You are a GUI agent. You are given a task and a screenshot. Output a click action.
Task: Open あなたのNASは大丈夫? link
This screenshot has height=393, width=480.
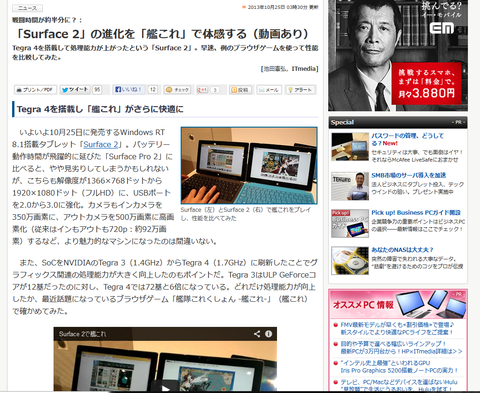[x=402, y=250]
